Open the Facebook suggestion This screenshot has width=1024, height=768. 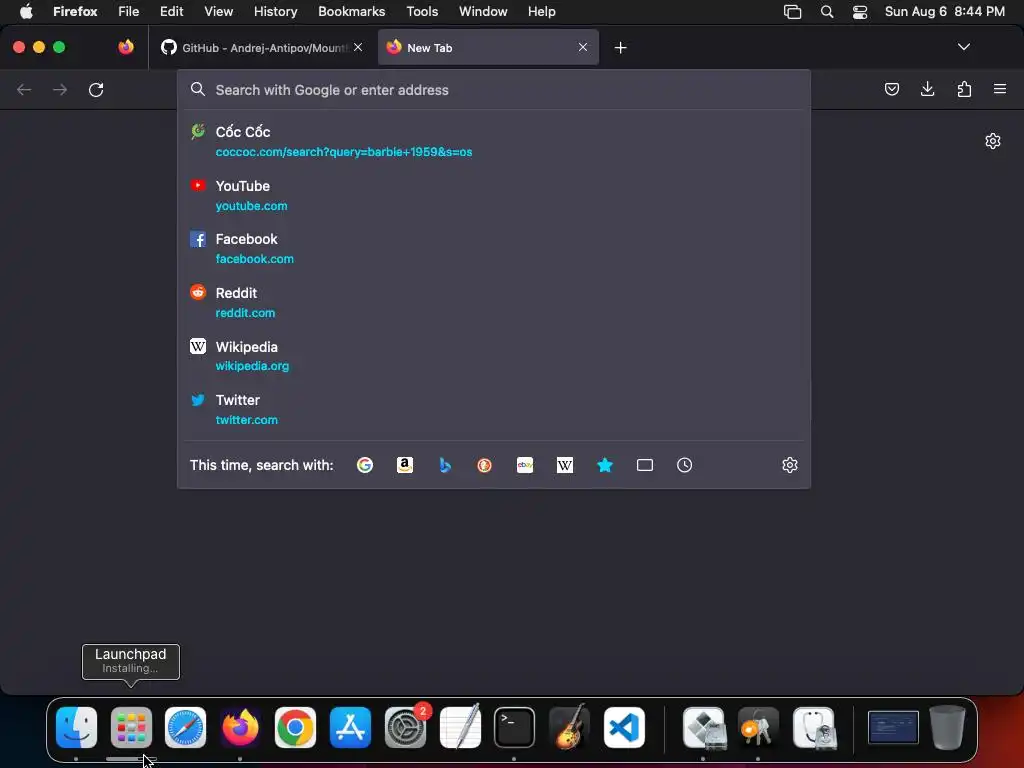tap(494, 249)
